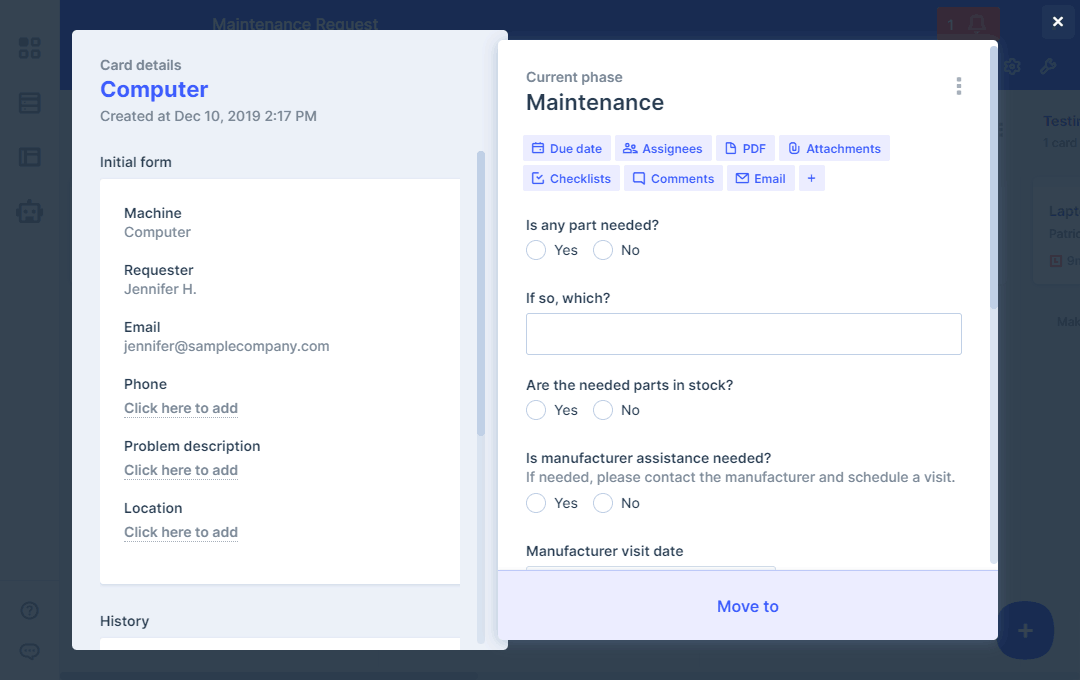Viewport: 1080px width, 680px height.
Task: Add a Location via 'Click here to add'
Action: coord(181,532)
